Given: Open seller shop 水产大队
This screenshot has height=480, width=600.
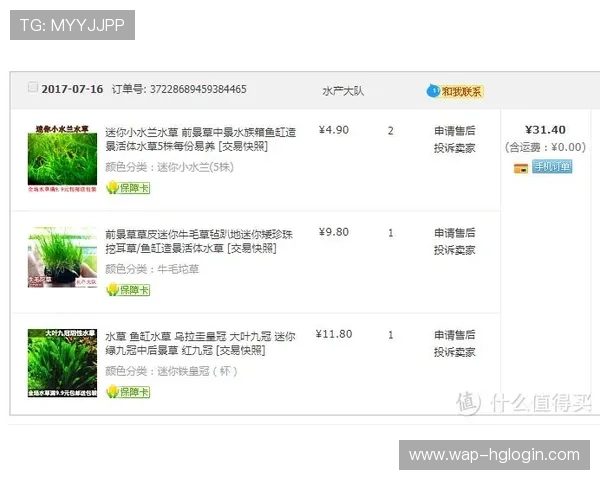Looking at the screenshot, I should (x=343, y=91).
